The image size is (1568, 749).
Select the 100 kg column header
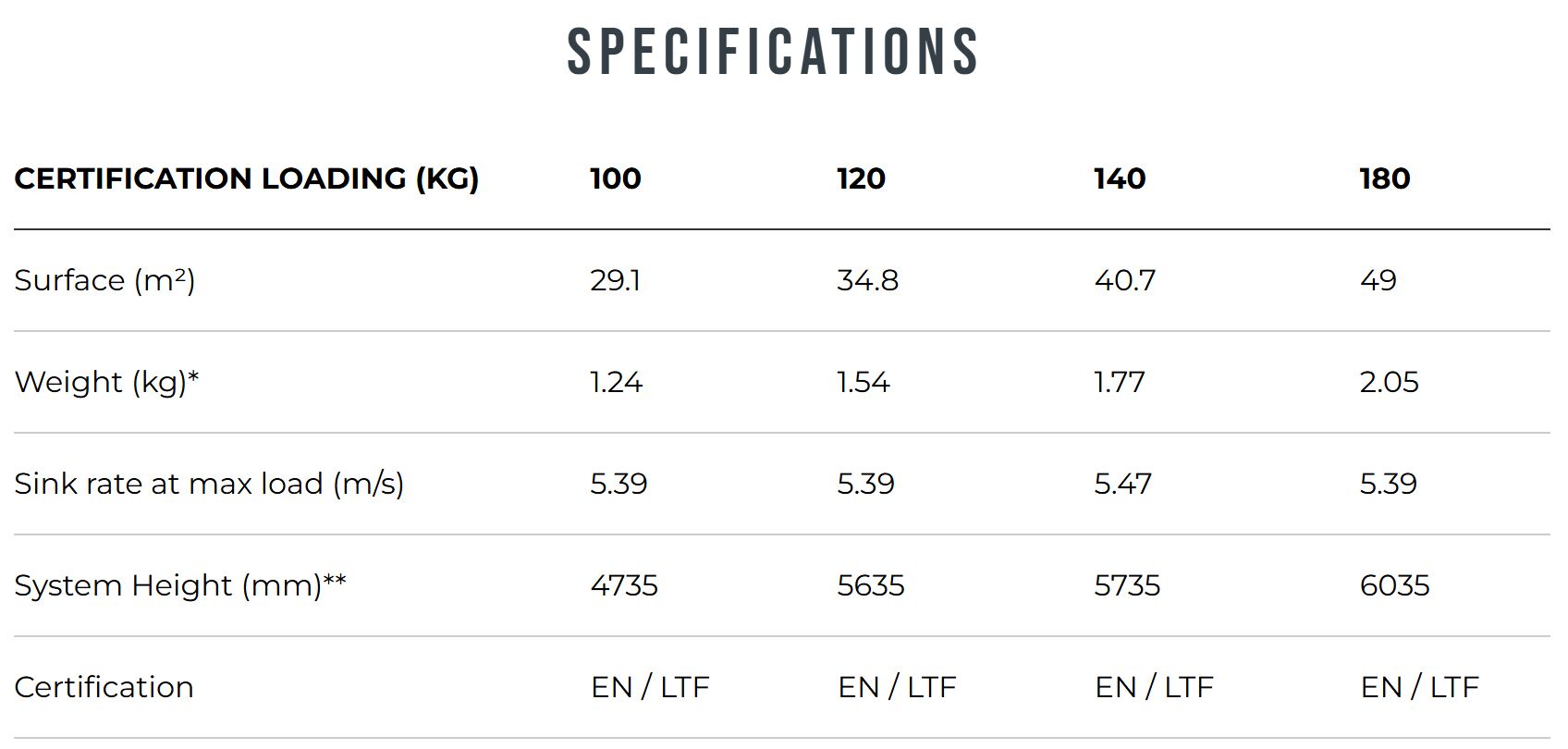point(615,178)
